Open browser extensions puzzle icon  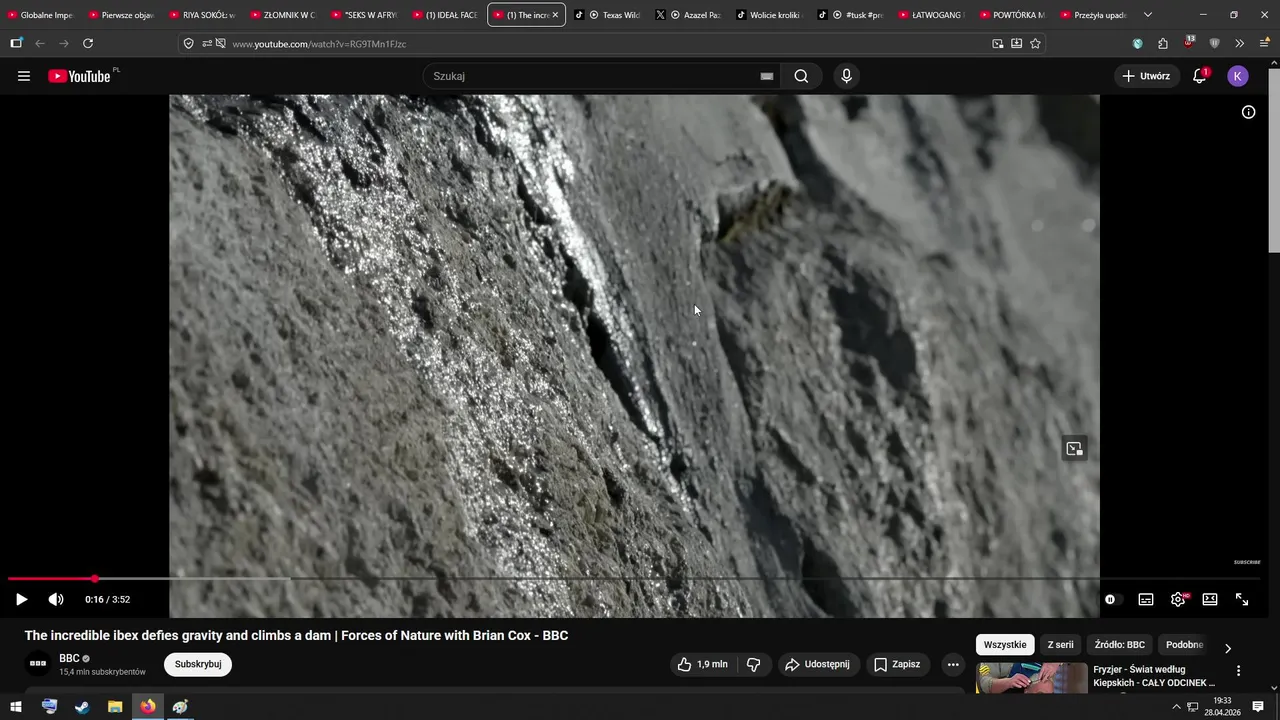point(1163,43)
